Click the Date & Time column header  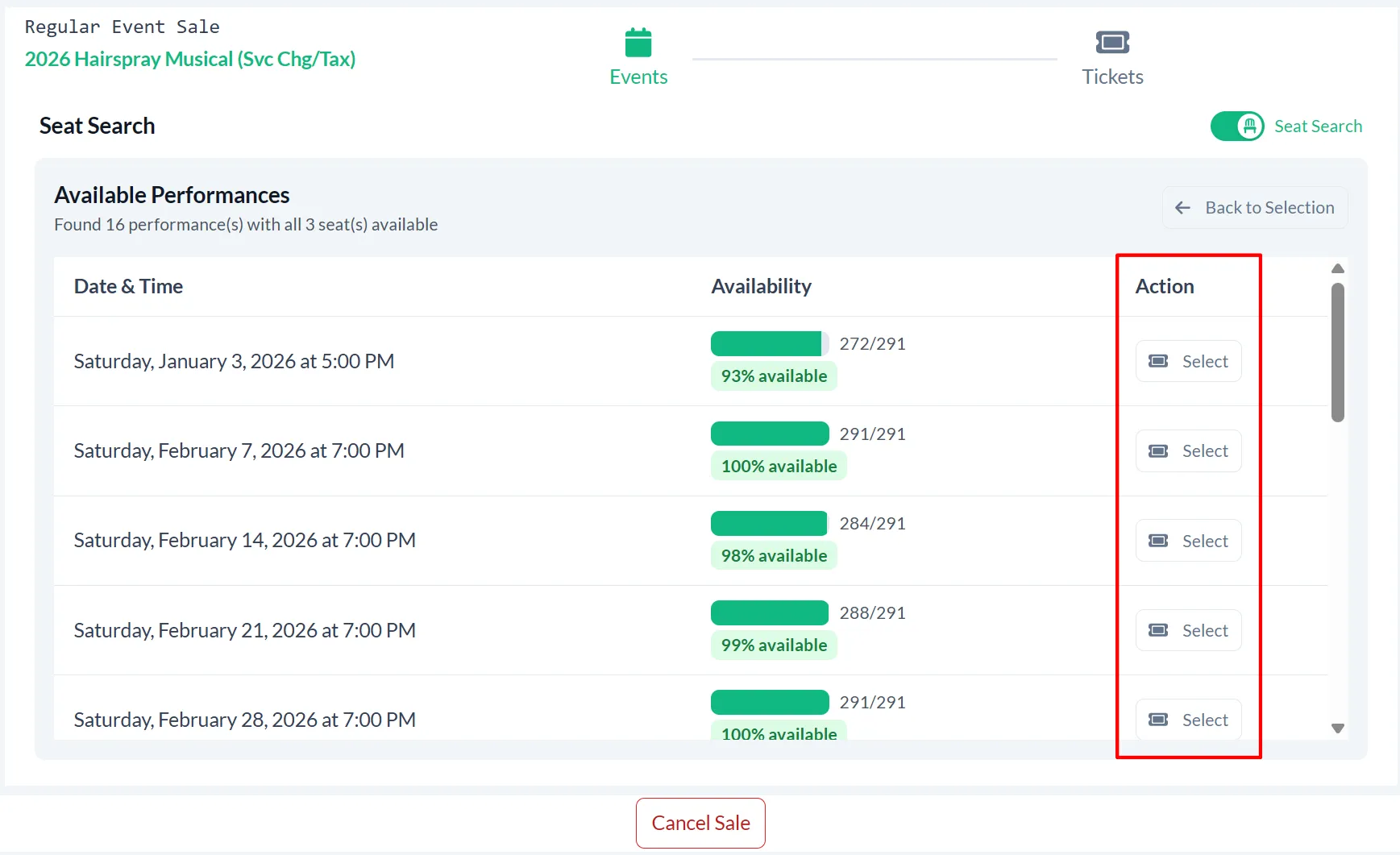point(128,286)
